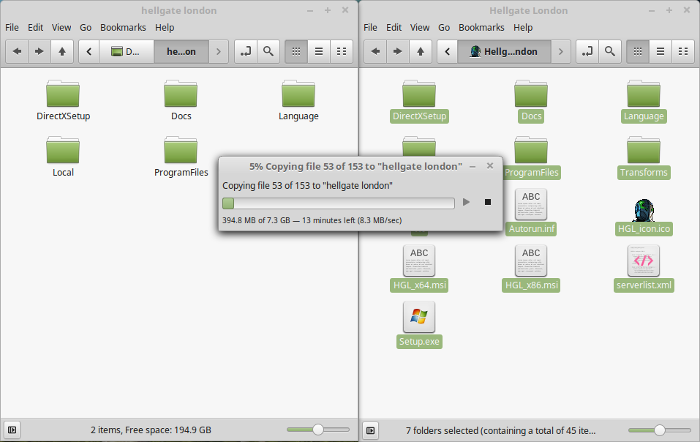Open Bookmarks menu in left window
The width and height of the screenshot is (700, 442).
click(x=123, y=27)
